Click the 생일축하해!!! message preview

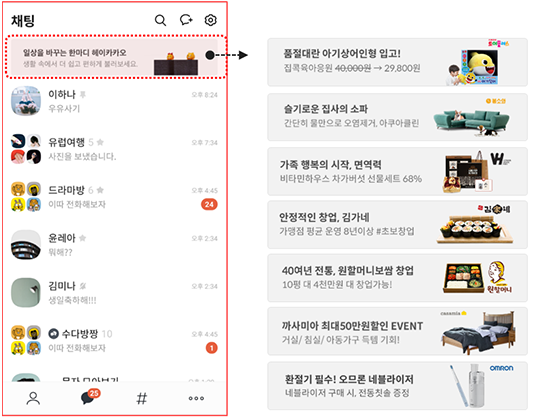tap(72, 300)
